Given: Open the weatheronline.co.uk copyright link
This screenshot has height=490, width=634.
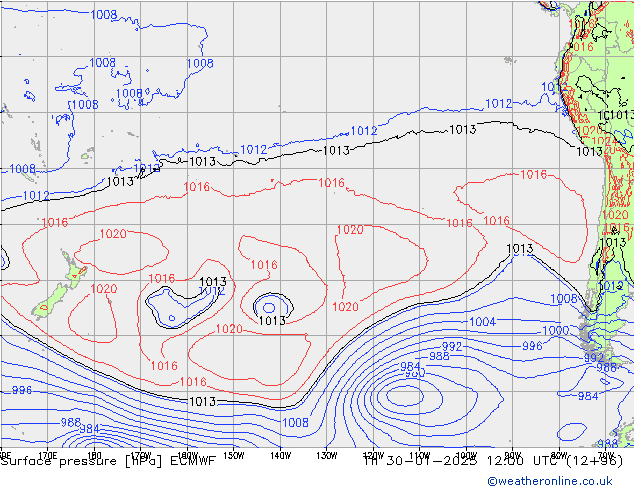Looking at the screenshot, I should 549,481.
